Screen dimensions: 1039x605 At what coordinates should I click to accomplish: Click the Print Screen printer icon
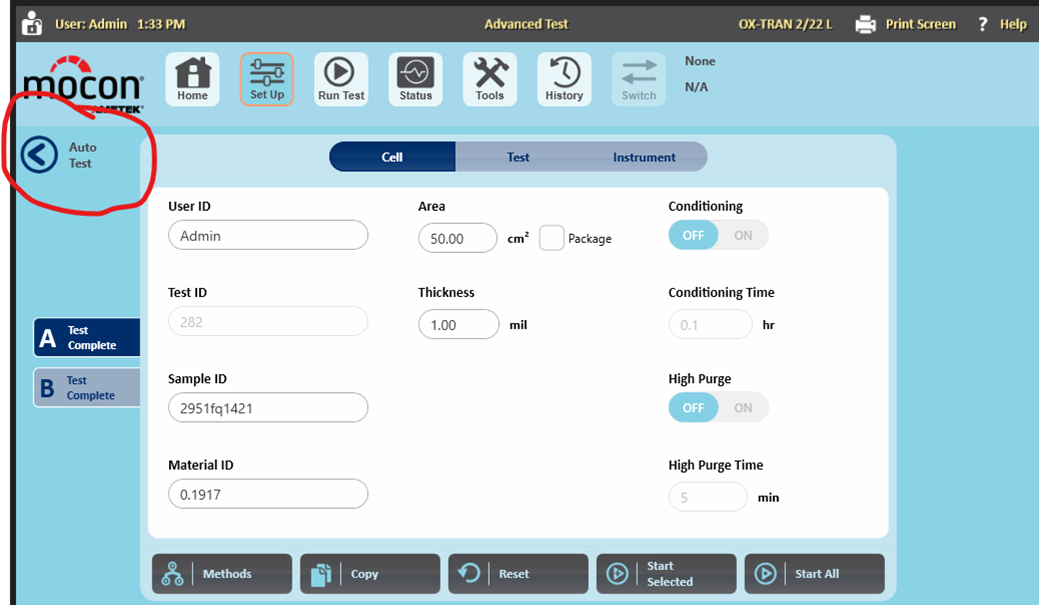pyautogui.click(x=866, y=24)
